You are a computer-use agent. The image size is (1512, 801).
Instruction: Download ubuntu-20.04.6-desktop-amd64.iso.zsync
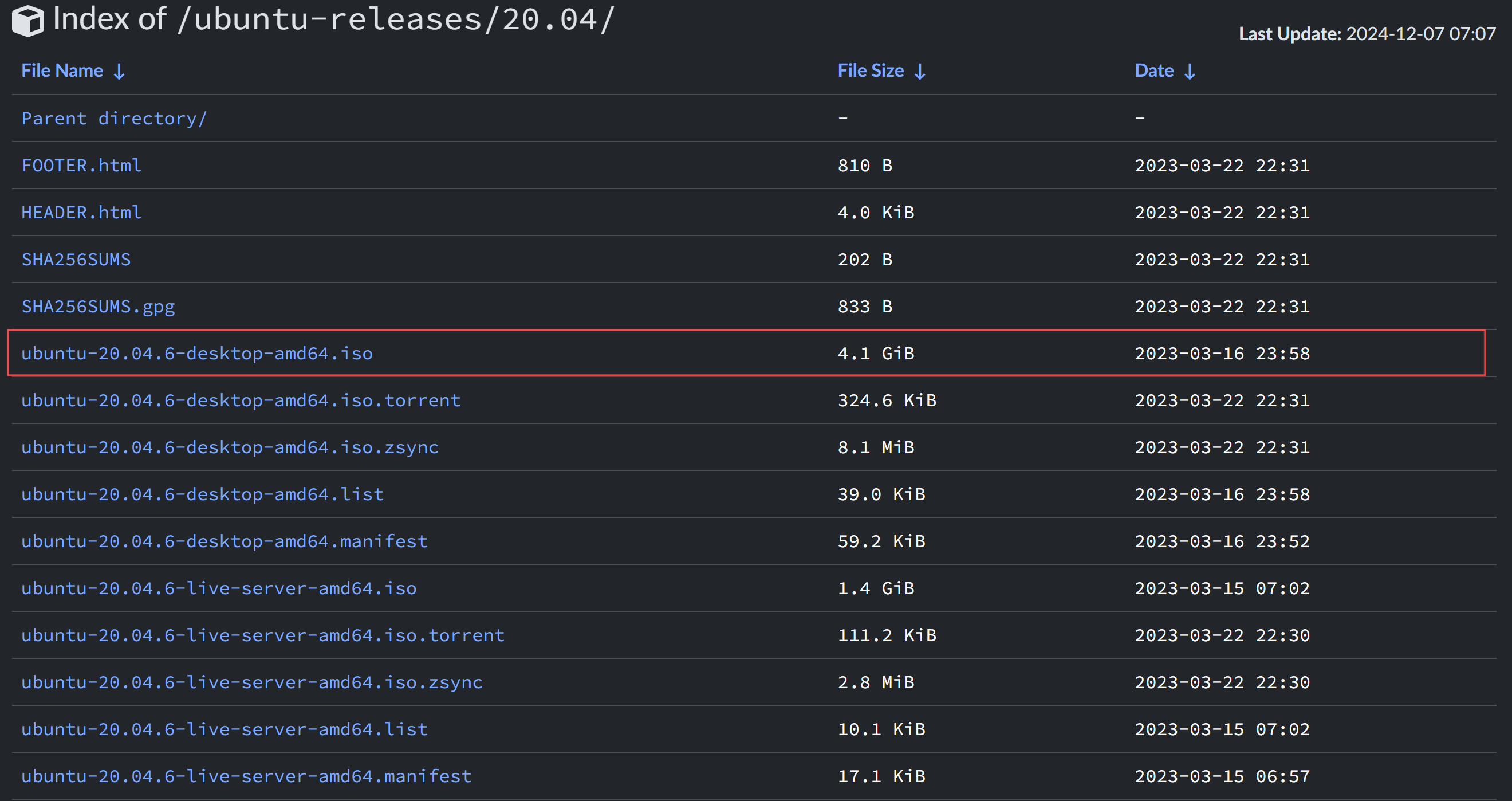point(230,447)
